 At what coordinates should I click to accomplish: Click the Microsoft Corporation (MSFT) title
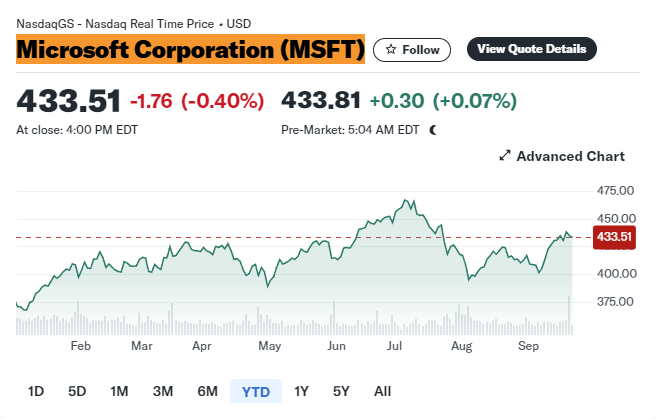(190, 49)
